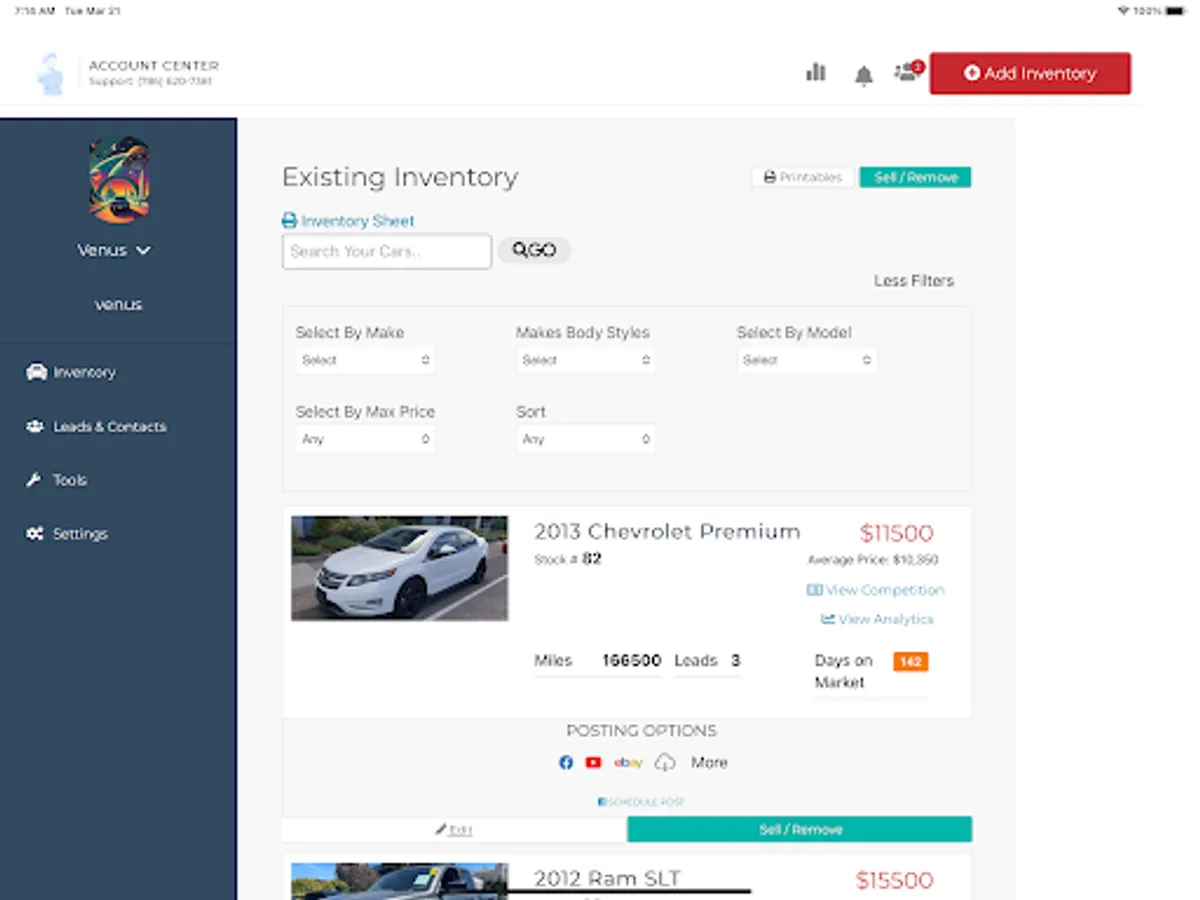
Task: Click View Analytics link
Action: pyautogui.click(x=877, y=619)
